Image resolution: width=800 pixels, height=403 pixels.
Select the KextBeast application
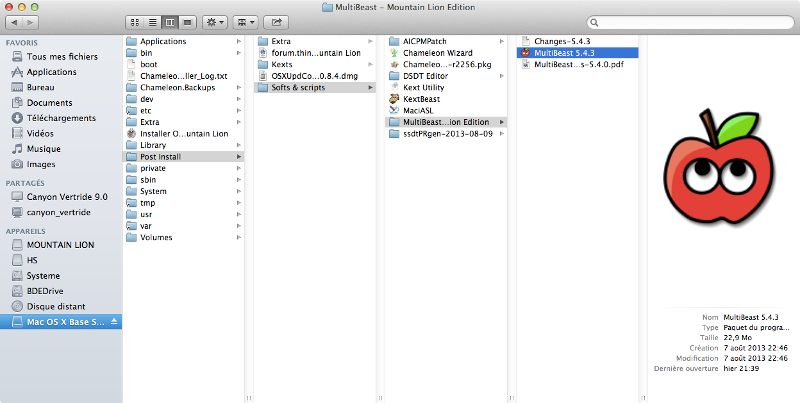(x=445, y=99)
